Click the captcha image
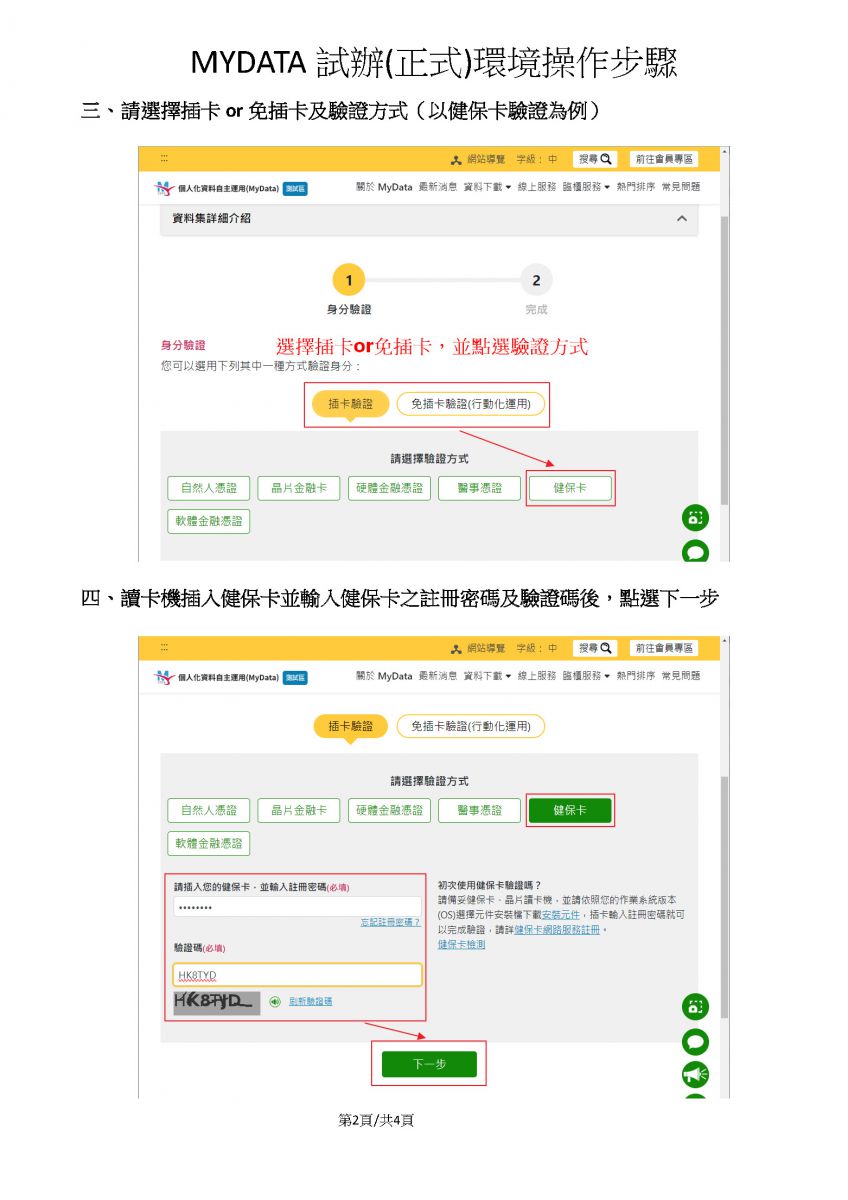This screenshot has width=848, height=1200. pos(216,1002)
